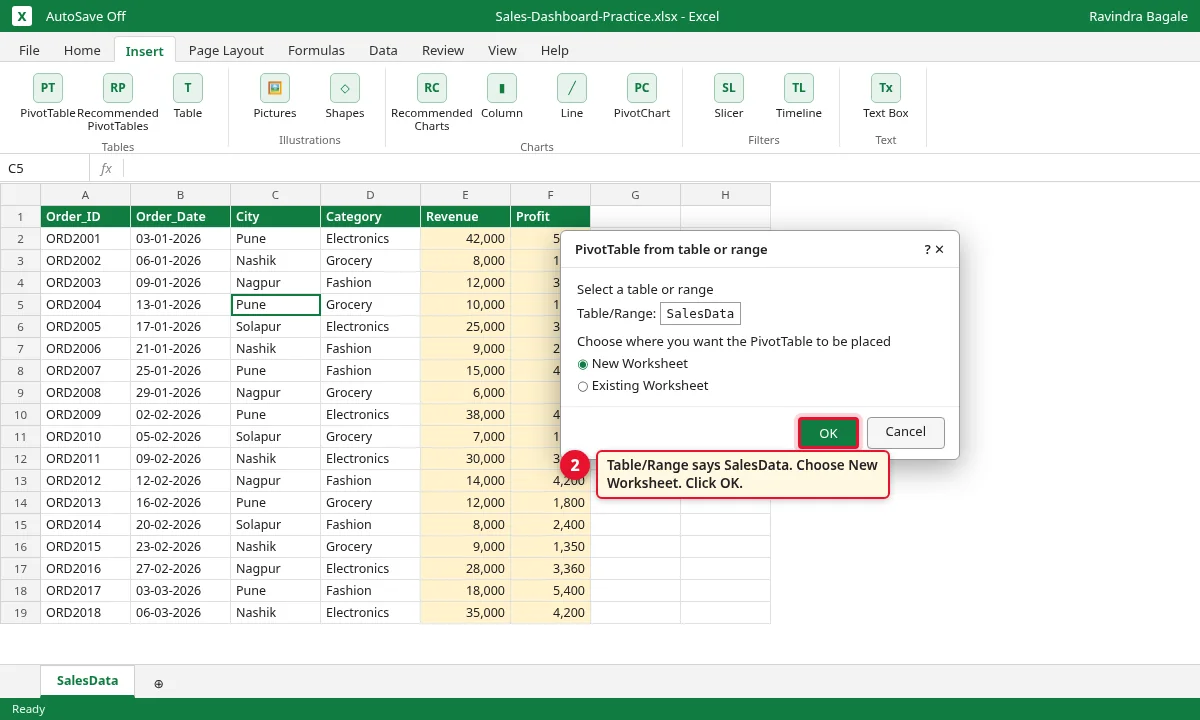Select row 10 header
This screenshot has width=1200, height=720.
click(20, 414)
